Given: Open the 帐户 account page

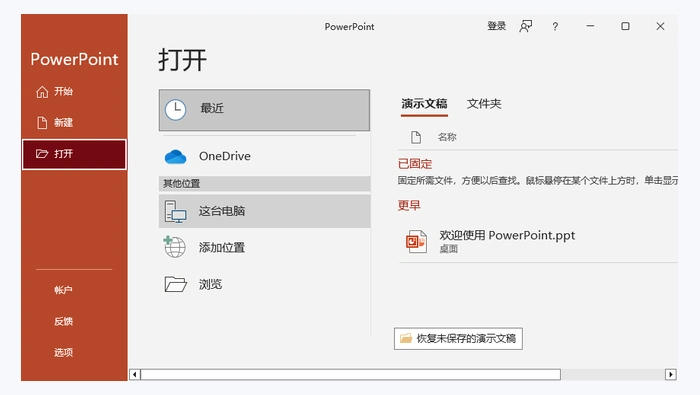Looking at the screenshot, I should pyautogui.click(x=63, y=290).
